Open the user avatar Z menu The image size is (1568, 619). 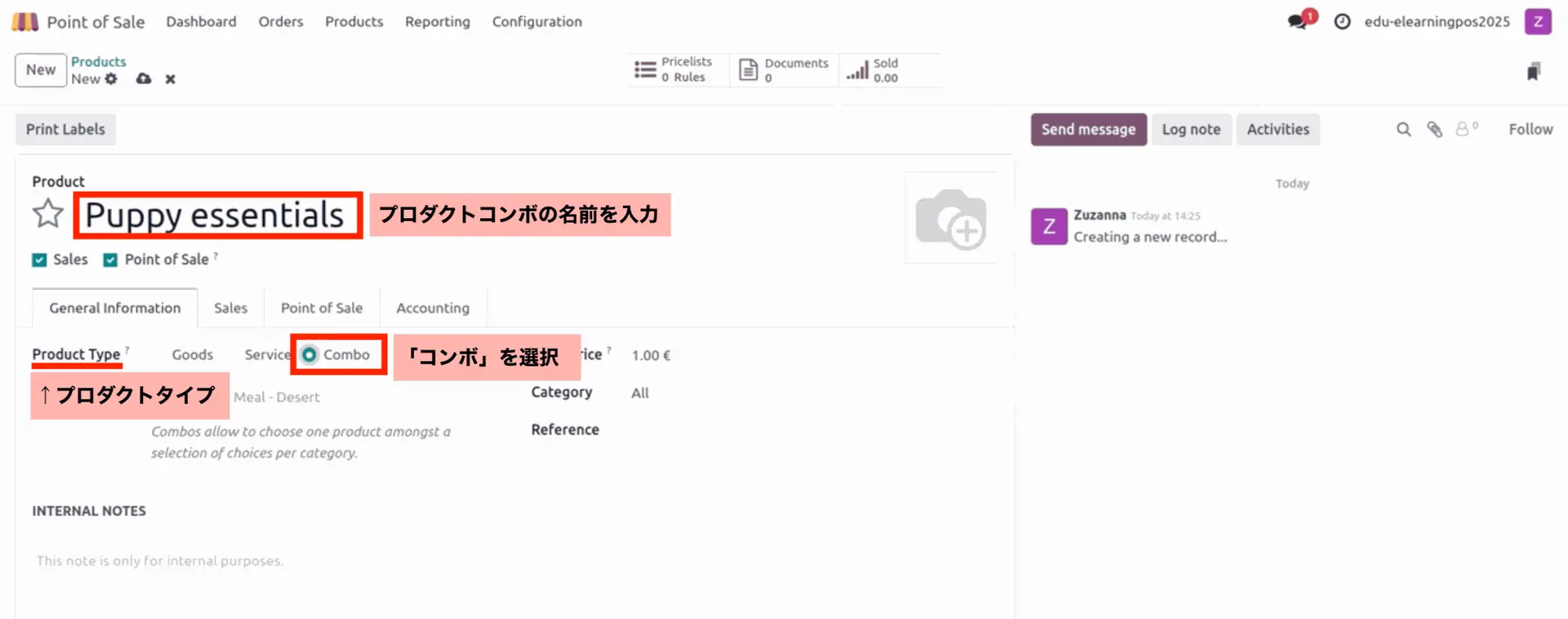tap(1538, 22)
